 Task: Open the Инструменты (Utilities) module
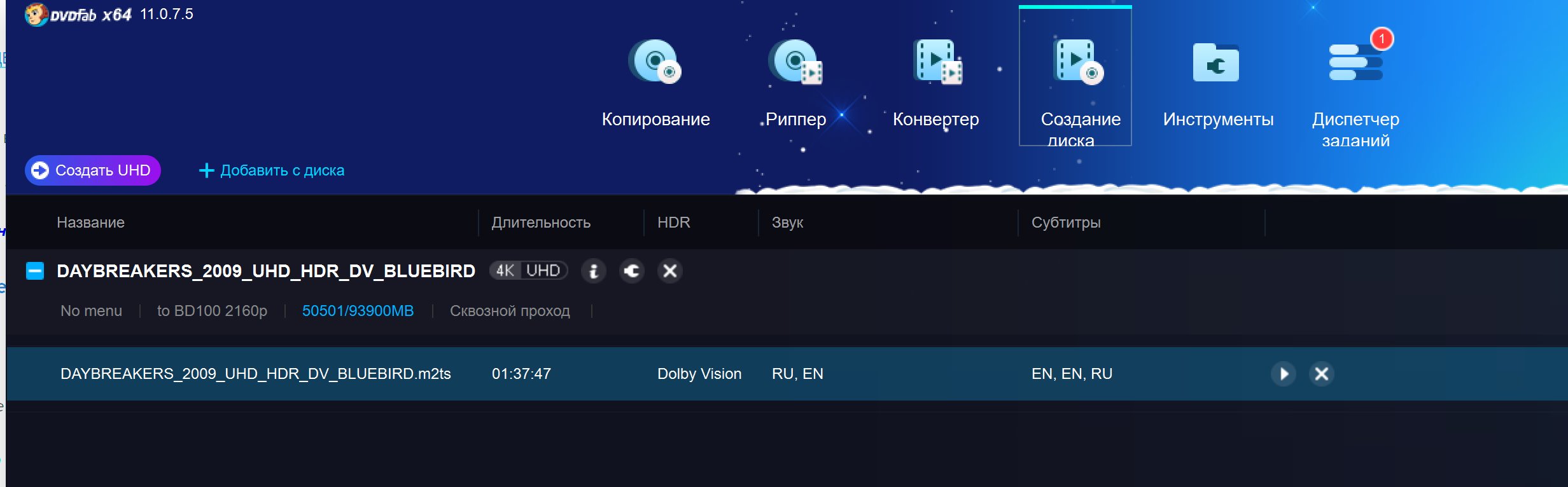1217,83
